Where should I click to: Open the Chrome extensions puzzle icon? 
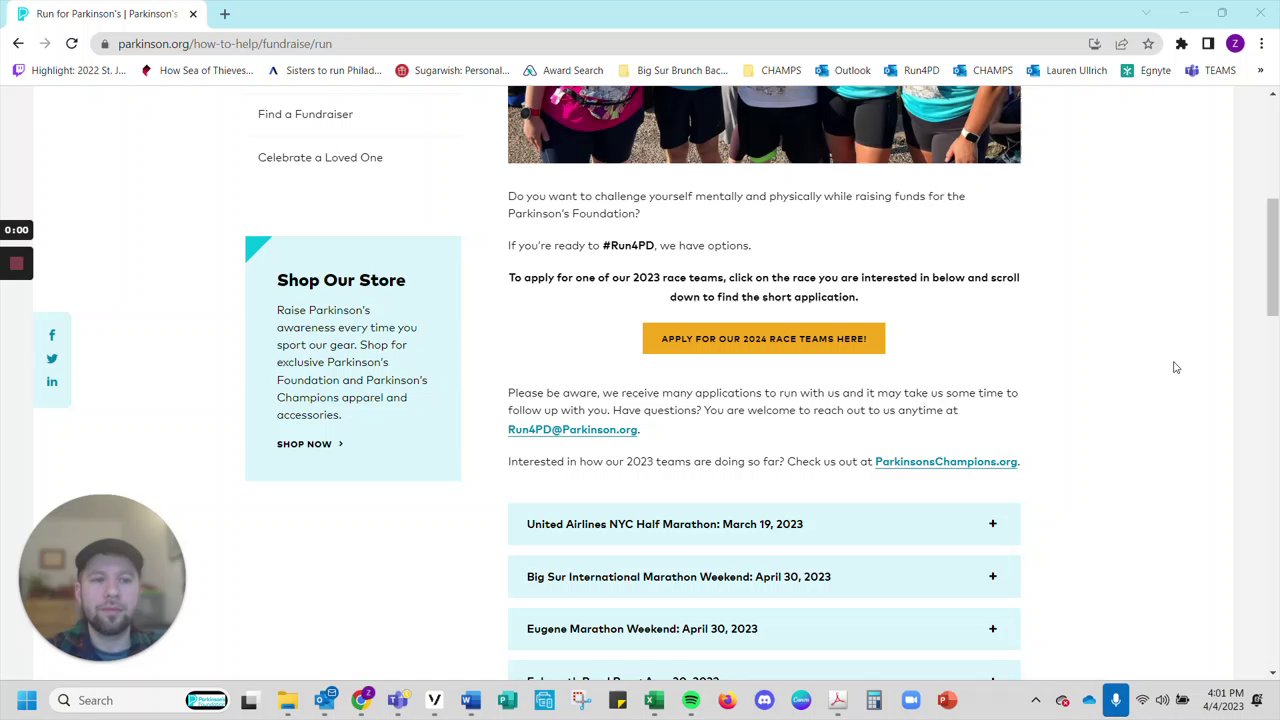[1181, 44]
